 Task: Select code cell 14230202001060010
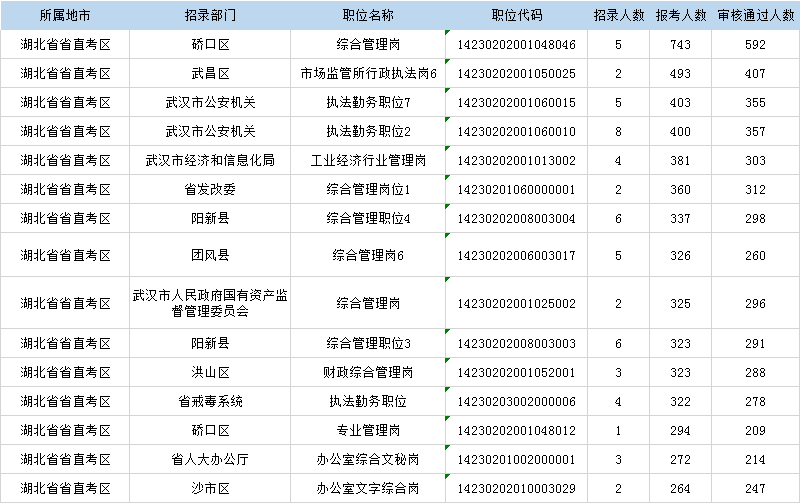516,132
